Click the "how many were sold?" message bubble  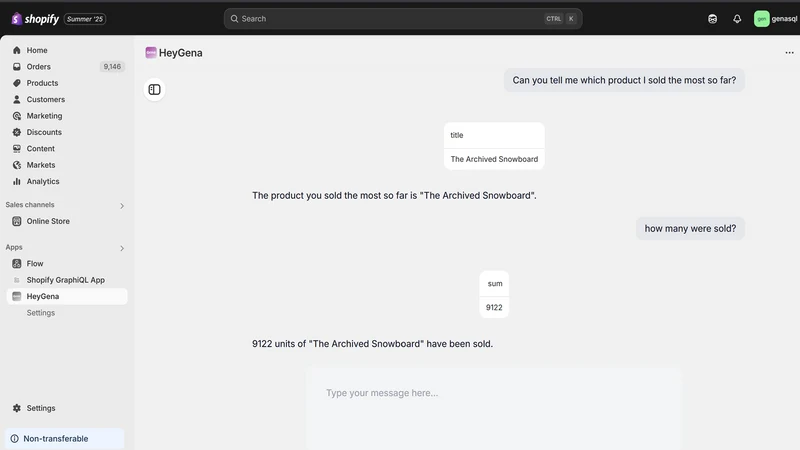(690, 229)
